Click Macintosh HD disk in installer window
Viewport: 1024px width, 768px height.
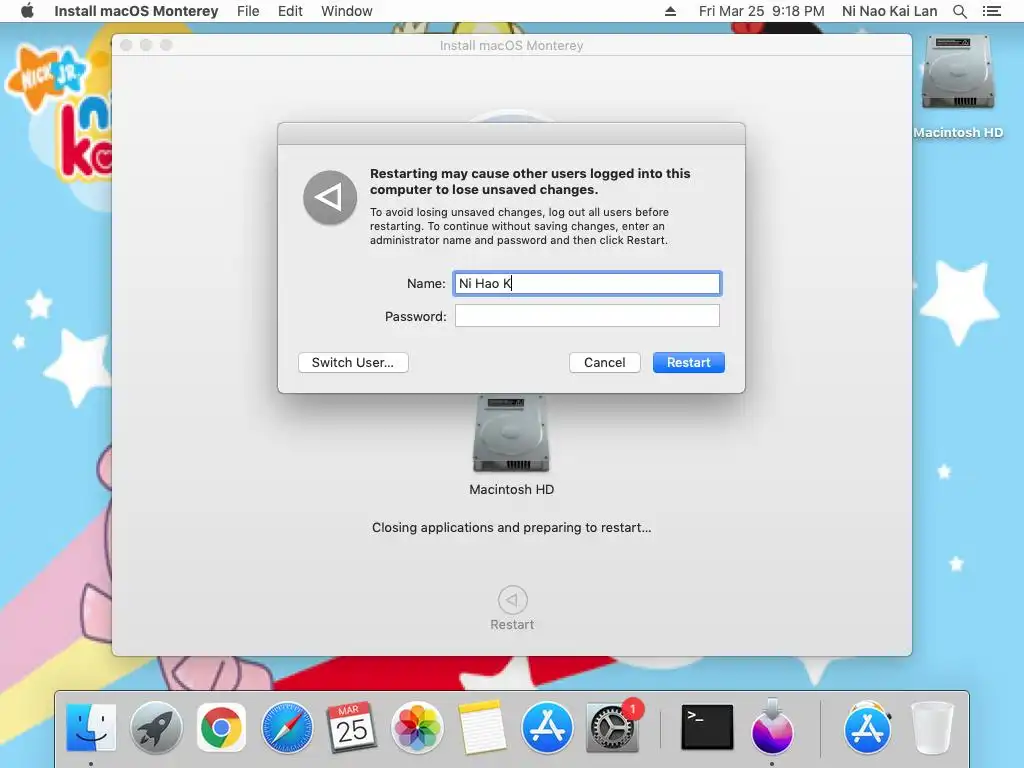tap(511, 434)
